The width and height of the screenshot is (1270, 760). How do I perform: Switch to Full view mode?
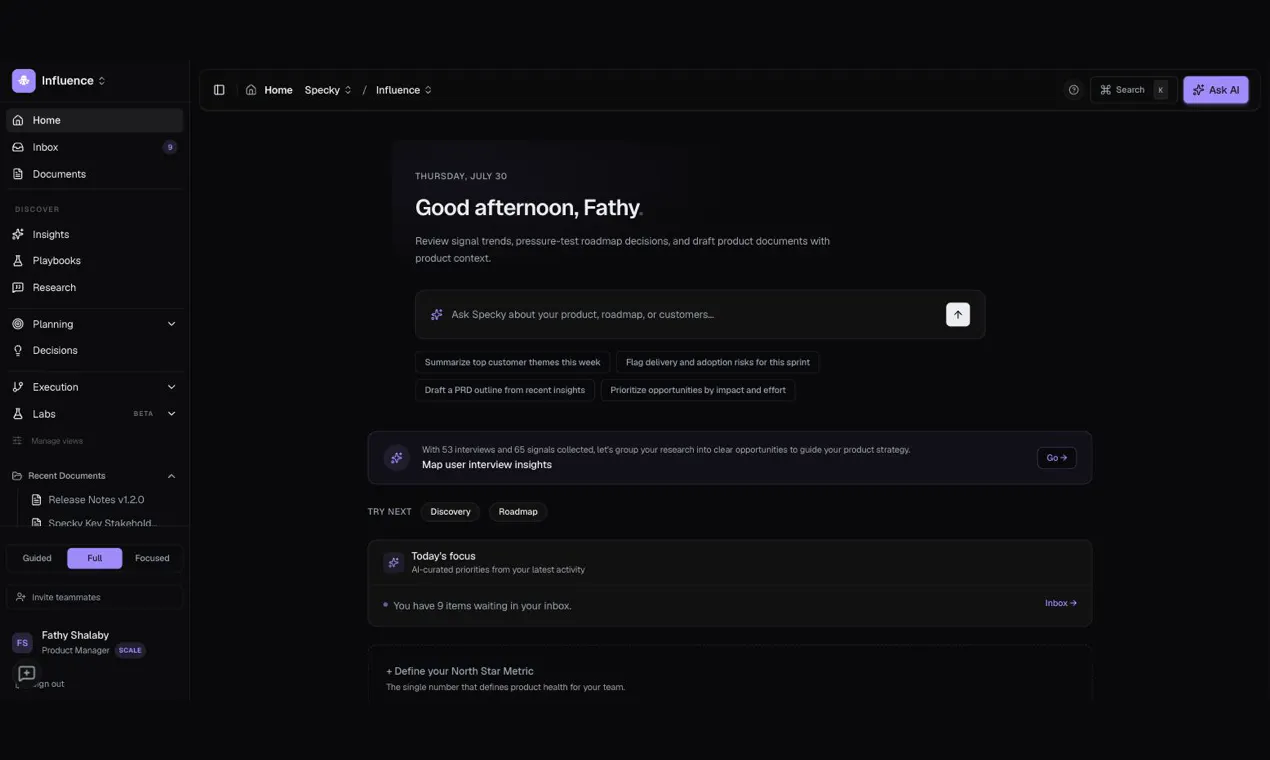95,558
